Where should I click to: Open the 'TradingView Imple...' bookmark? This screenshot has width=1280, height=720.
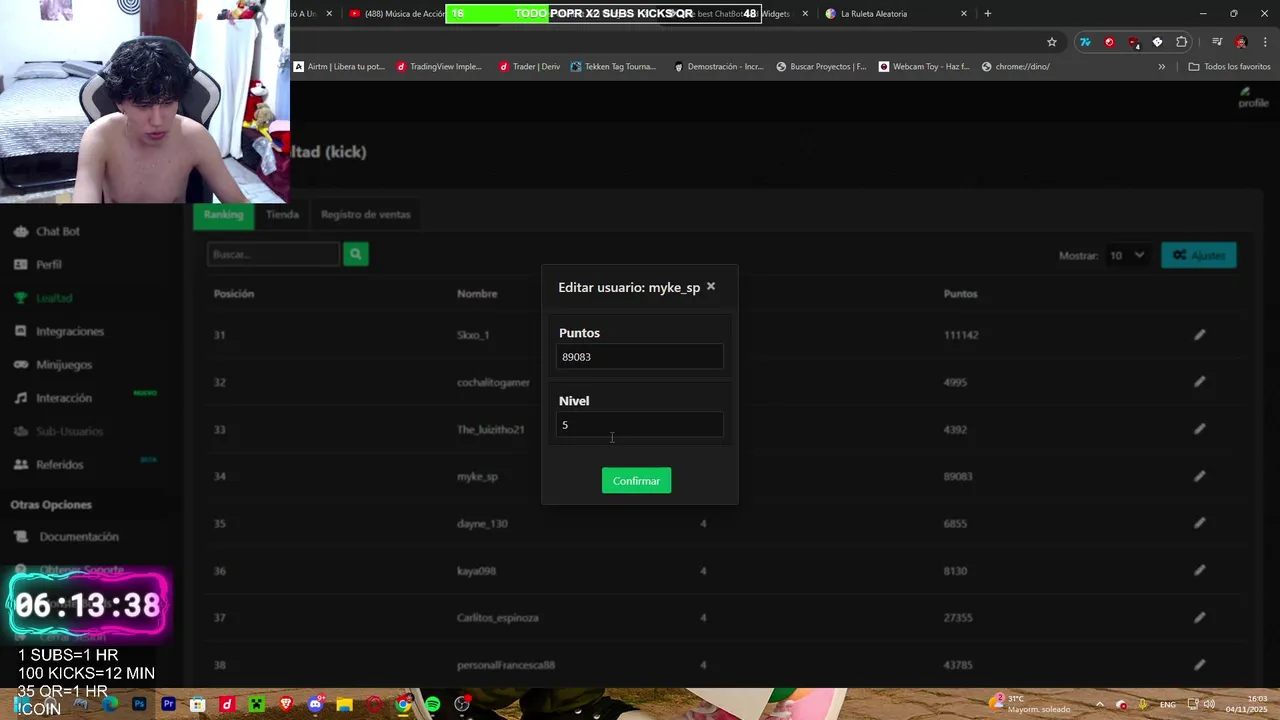[439, 67]
